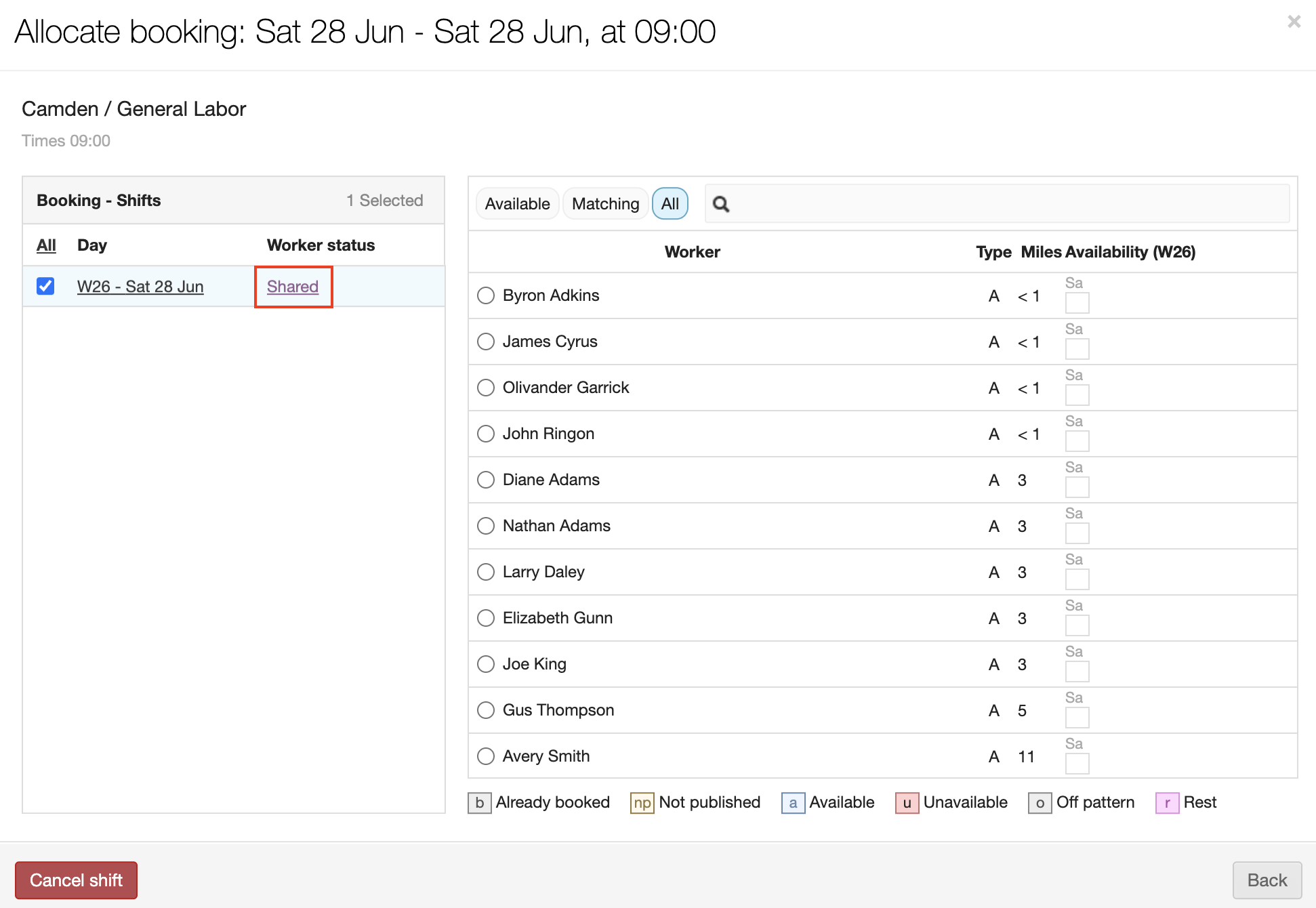Click the Not published legend box
This screenshot has width=1316, height=908.
[x=642, y=803]
